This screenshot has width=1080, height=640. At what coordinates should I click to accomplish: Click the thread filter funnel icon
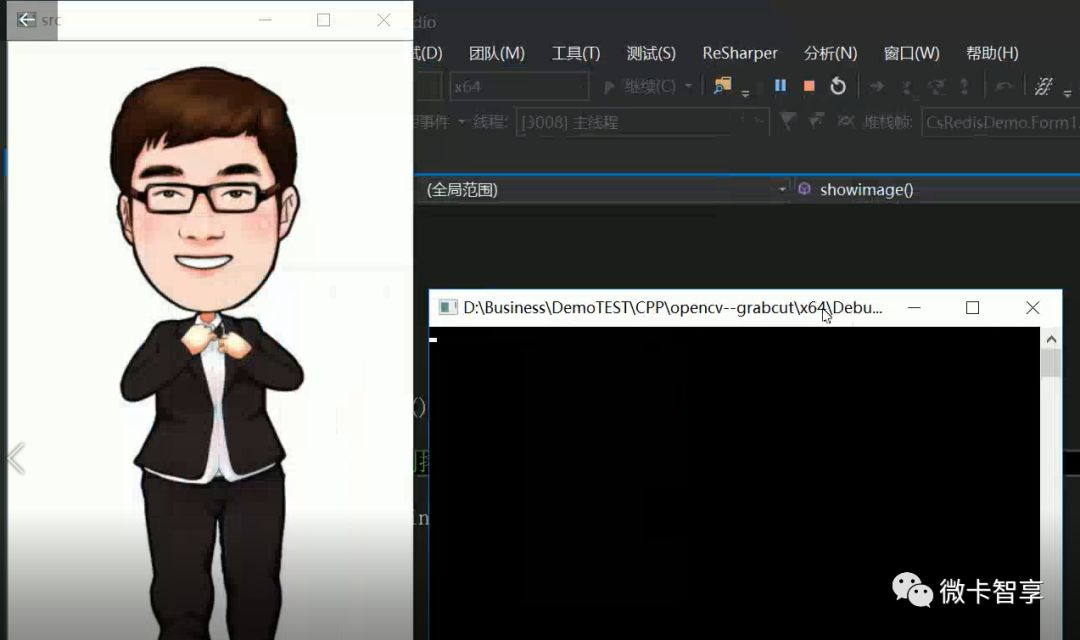pos(787,121)
